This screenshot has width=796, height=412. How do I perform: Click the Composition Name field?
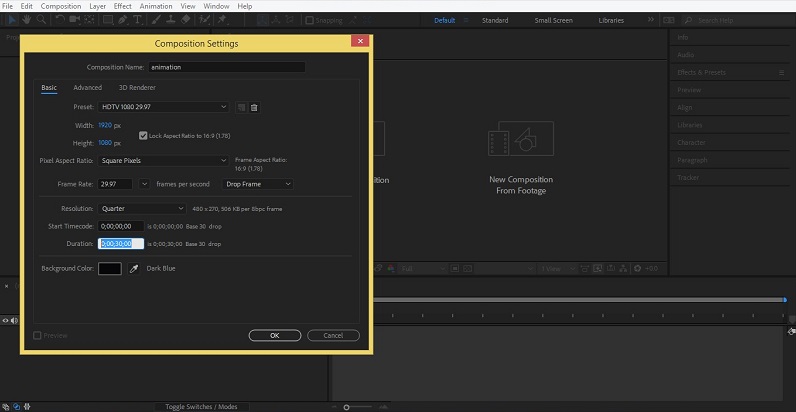coord(226,67)
